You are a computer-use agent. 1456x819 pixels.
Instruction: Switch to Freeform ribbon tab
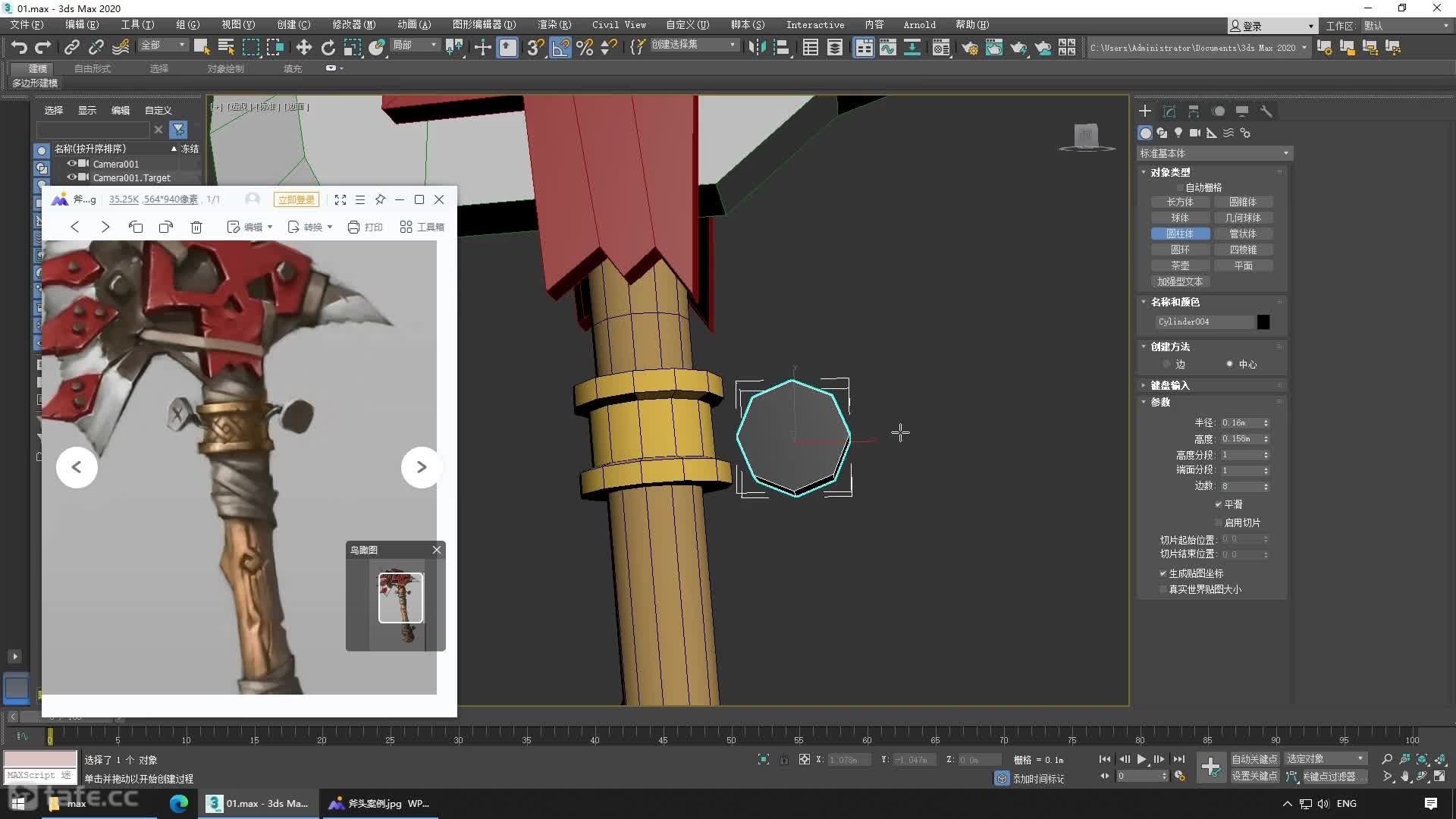click(x=93, y=68)
